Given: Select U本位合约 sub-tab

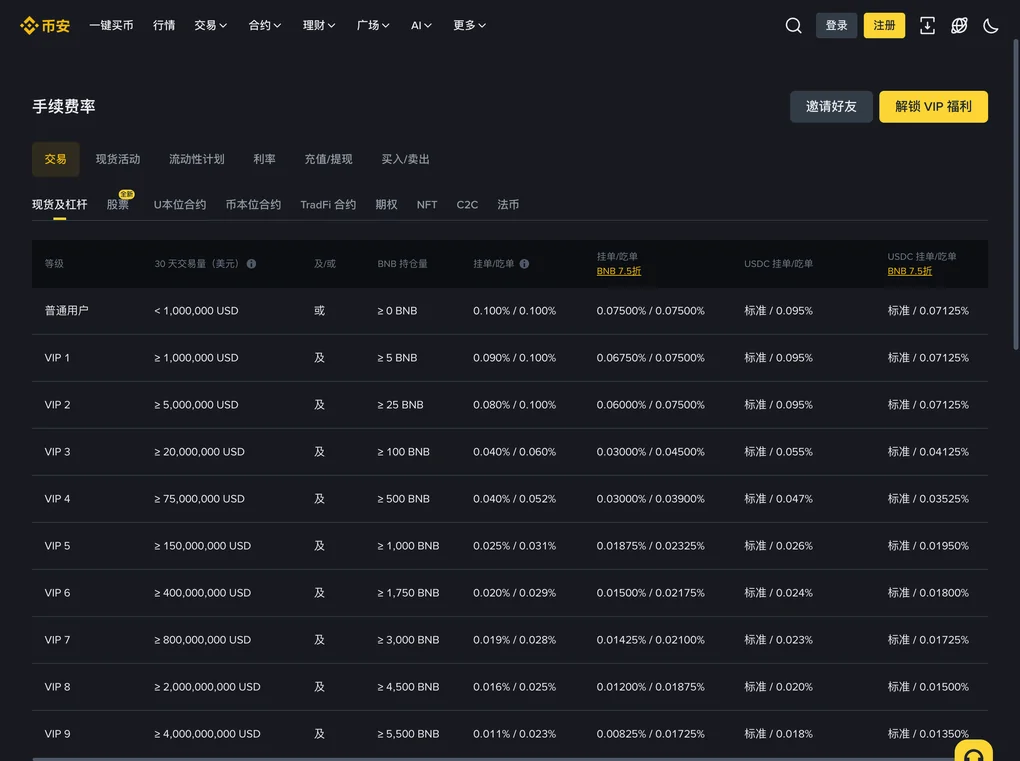Looking at the screenshot, I should [x=180, y=205].
